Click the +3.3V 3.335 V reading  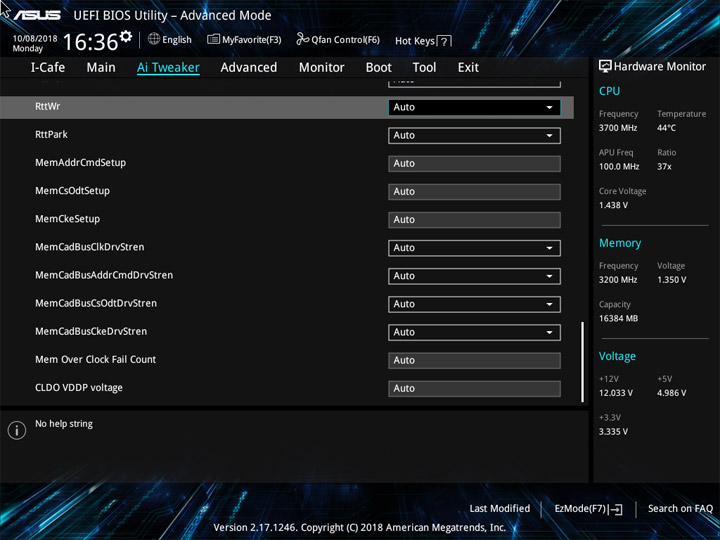[x=613, y=432]
